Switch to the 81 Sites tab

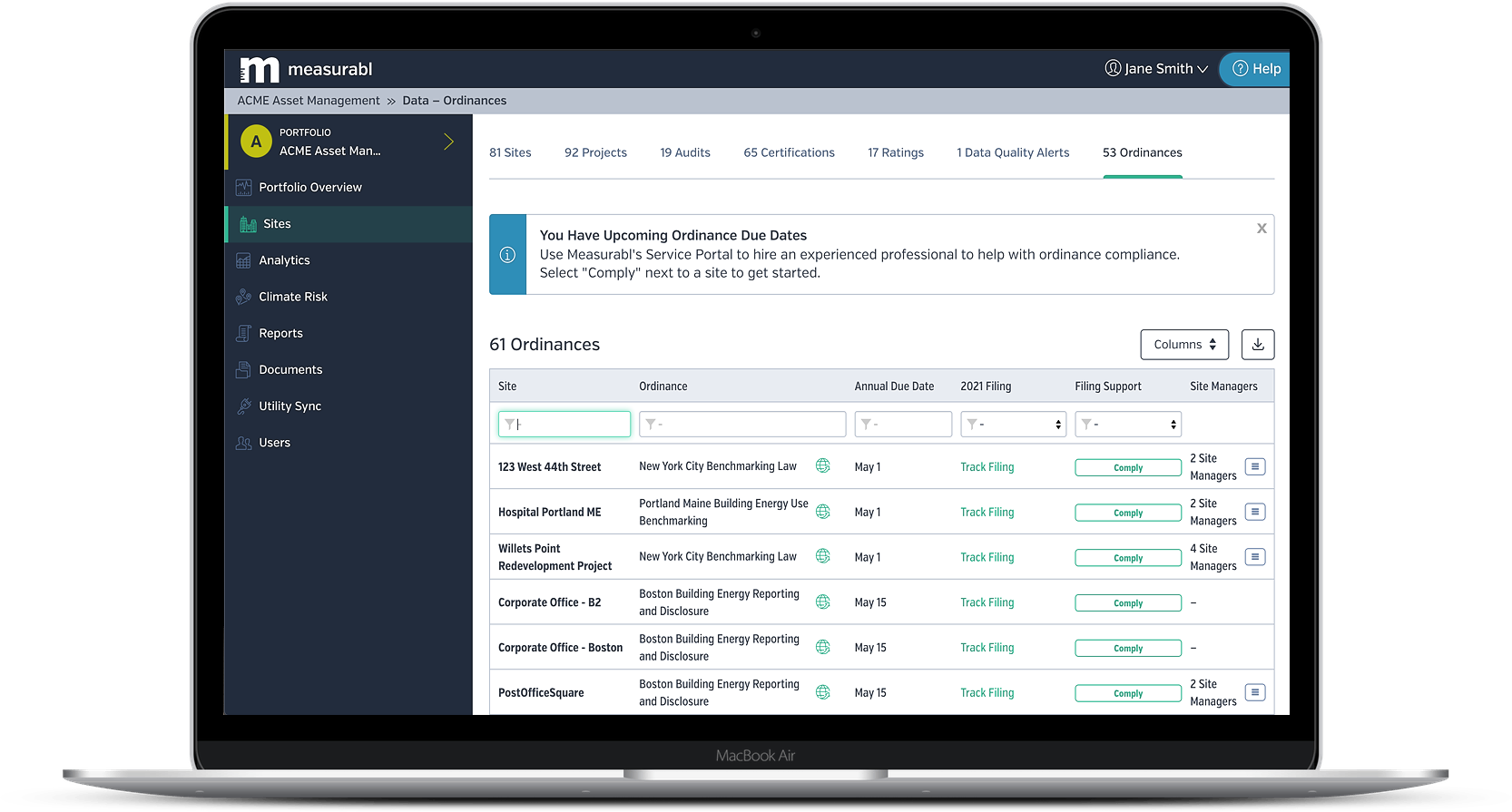pos(510,152)
